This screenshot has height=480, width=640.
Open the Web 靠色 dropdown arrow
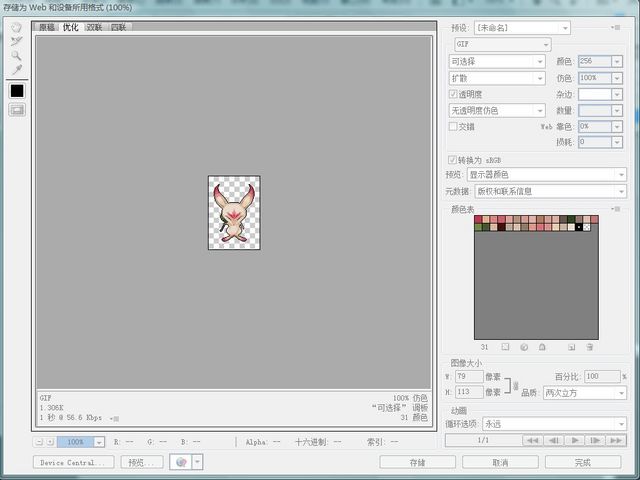pyautogui.click(x=617, y=127)
